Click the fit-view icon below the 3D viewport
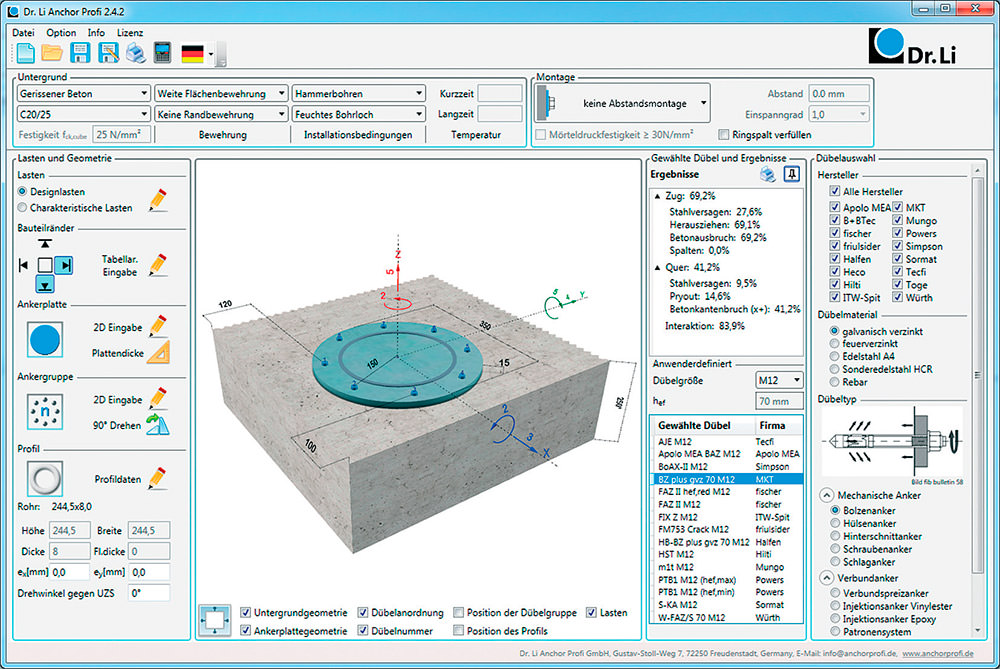Image resolution: width=1000 pixels, height=669 pixels. pos(215,620)
